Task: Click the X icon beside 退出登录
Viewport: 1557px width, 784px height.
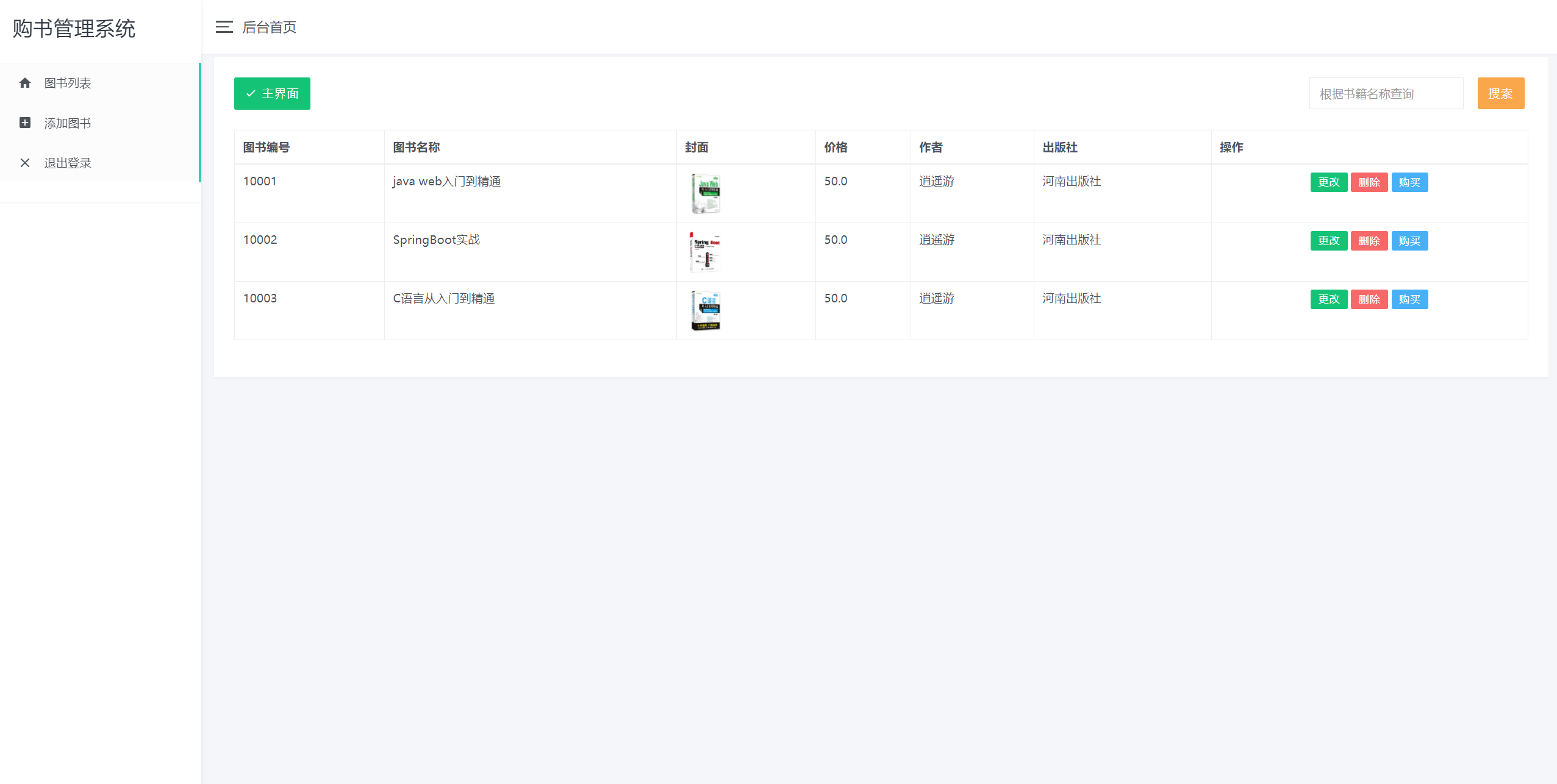Action: pyautogui.click(x=25, y=163)
